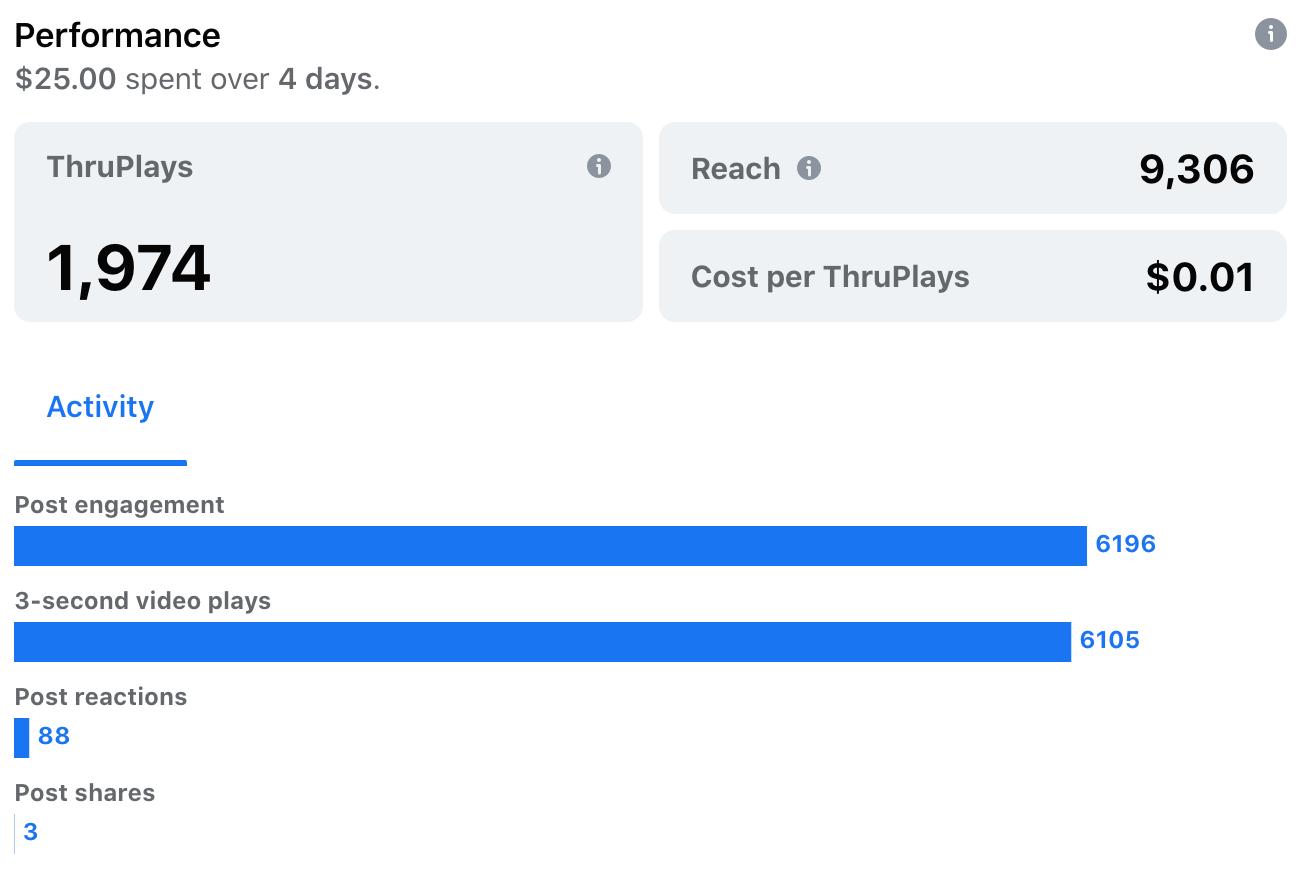Click the Reach 9,306 number
1296x876 pixels.
click(1196, 169)
